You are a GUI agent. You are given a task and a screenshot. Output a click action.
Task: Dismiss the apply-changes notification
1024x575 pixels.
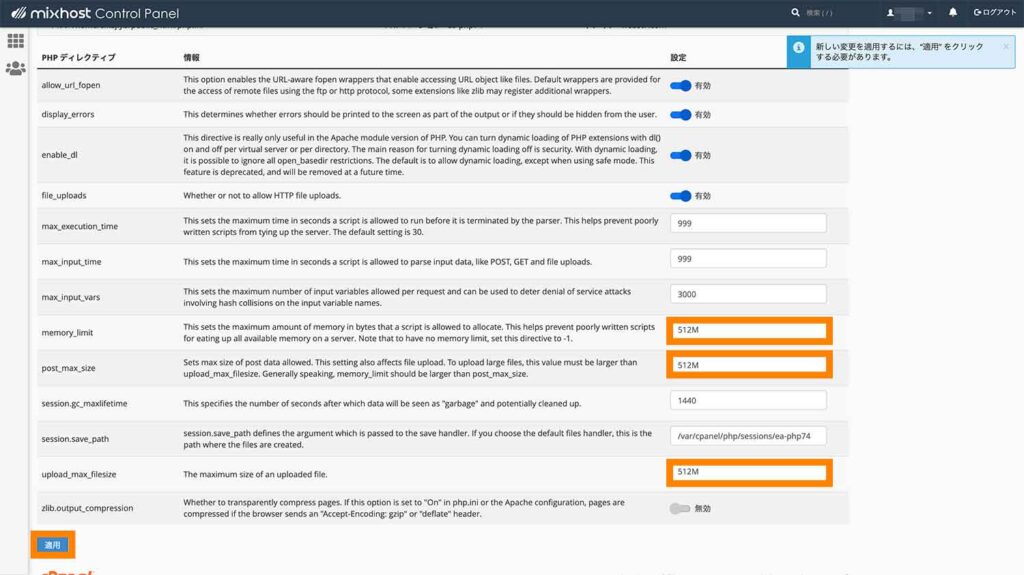1005,46
